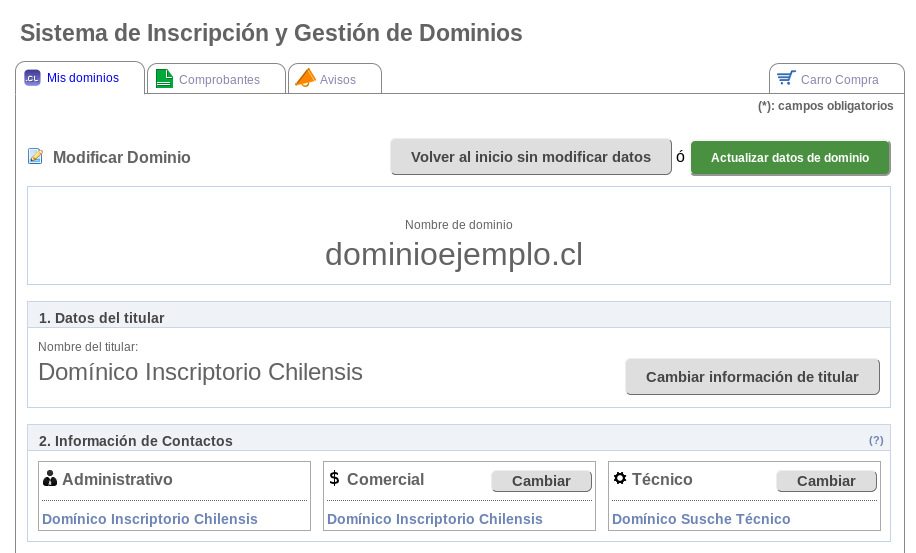The width and height of the screenshot is (916, 553).
Task: Click the .CL icon in Mis dominios tab
Action: (32, 78)
